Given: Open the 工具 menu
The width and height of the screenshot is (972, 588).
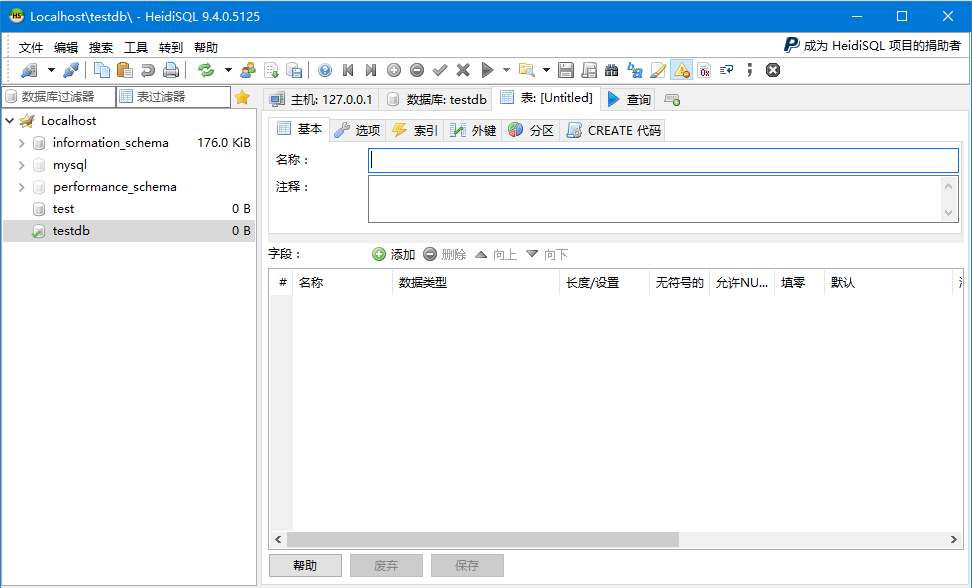Looking at the screenshot, I should tap(136, 47).
